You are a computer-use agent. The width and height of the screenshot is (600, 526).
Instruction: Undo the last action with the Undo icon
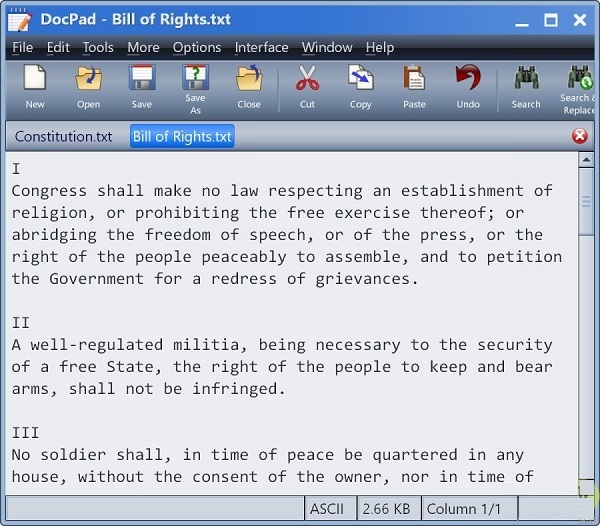[x=466, y=84]
